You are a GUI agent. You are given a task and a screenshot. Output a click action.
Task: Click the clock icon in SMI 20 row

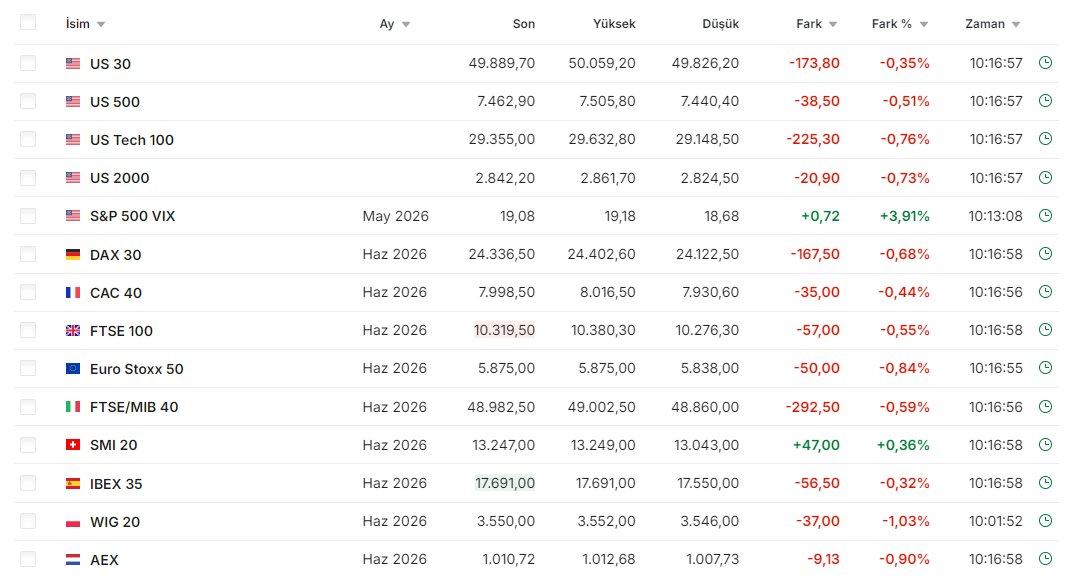coord(1045,445)
